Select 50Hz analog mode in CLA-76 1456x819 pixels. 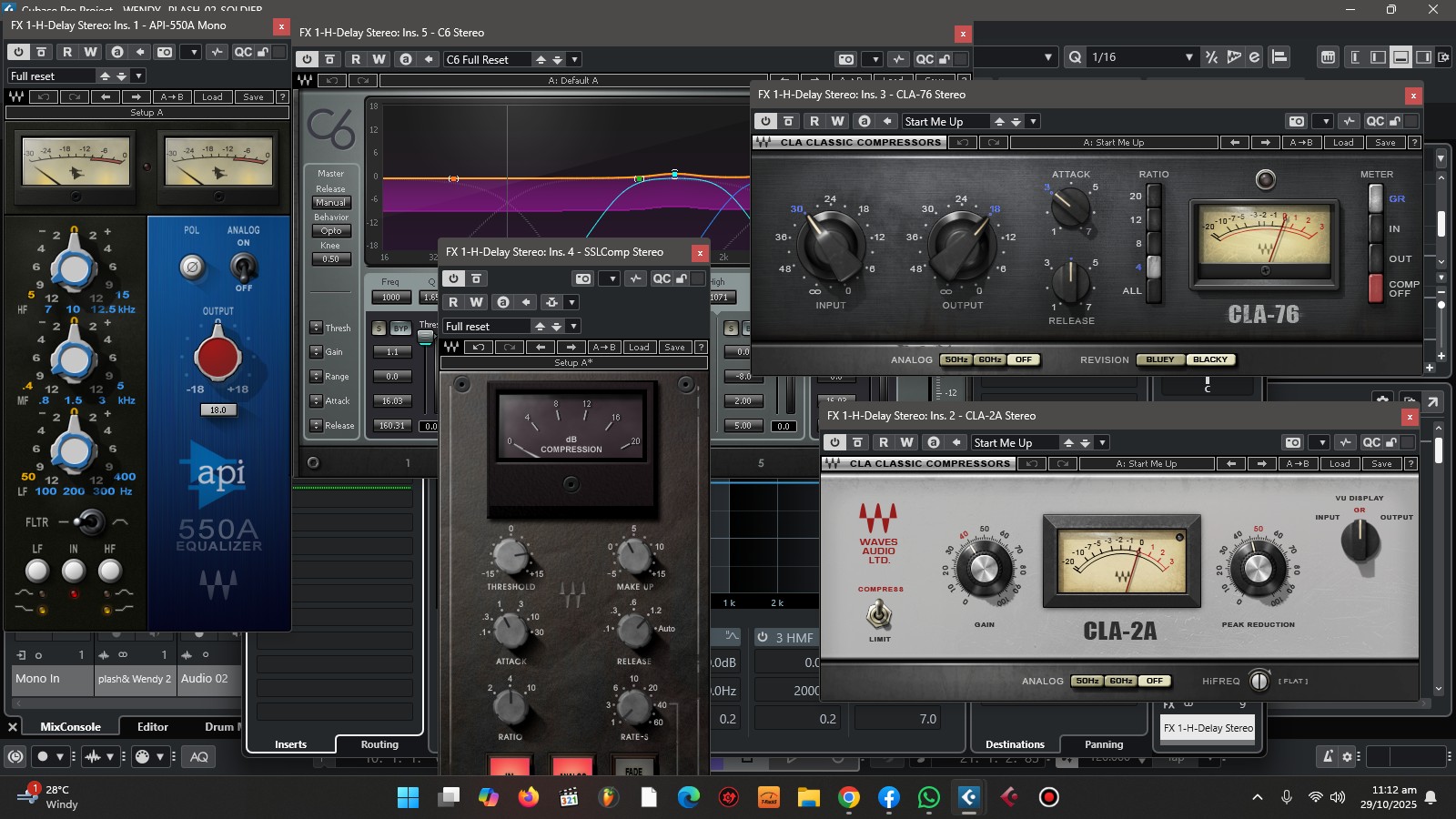[955, 359]
